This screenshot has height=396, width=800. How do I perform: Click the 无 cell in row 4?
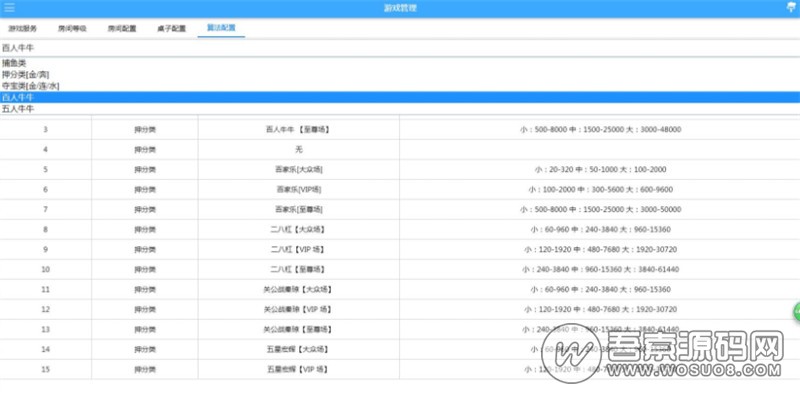[x=299, y=150]
